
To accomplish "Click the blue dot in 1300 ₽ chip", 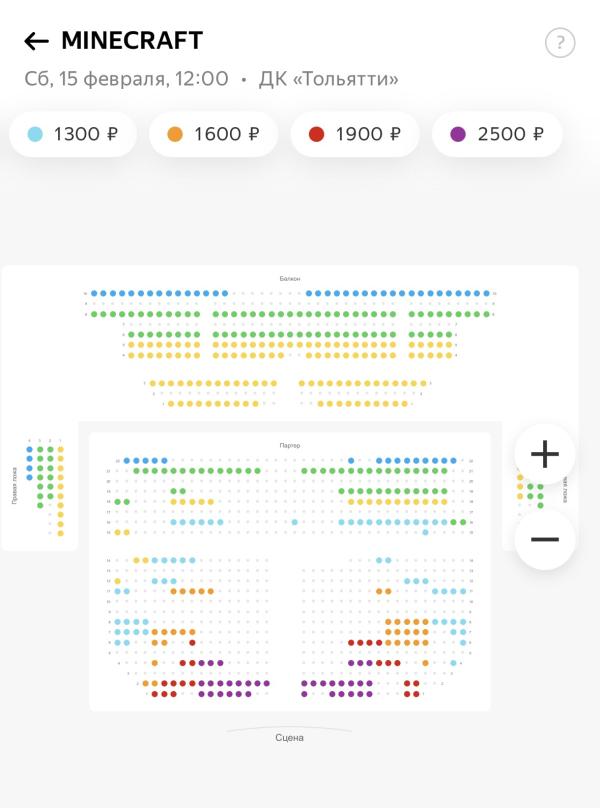I will pyautogui.click(x=35, y=134).
